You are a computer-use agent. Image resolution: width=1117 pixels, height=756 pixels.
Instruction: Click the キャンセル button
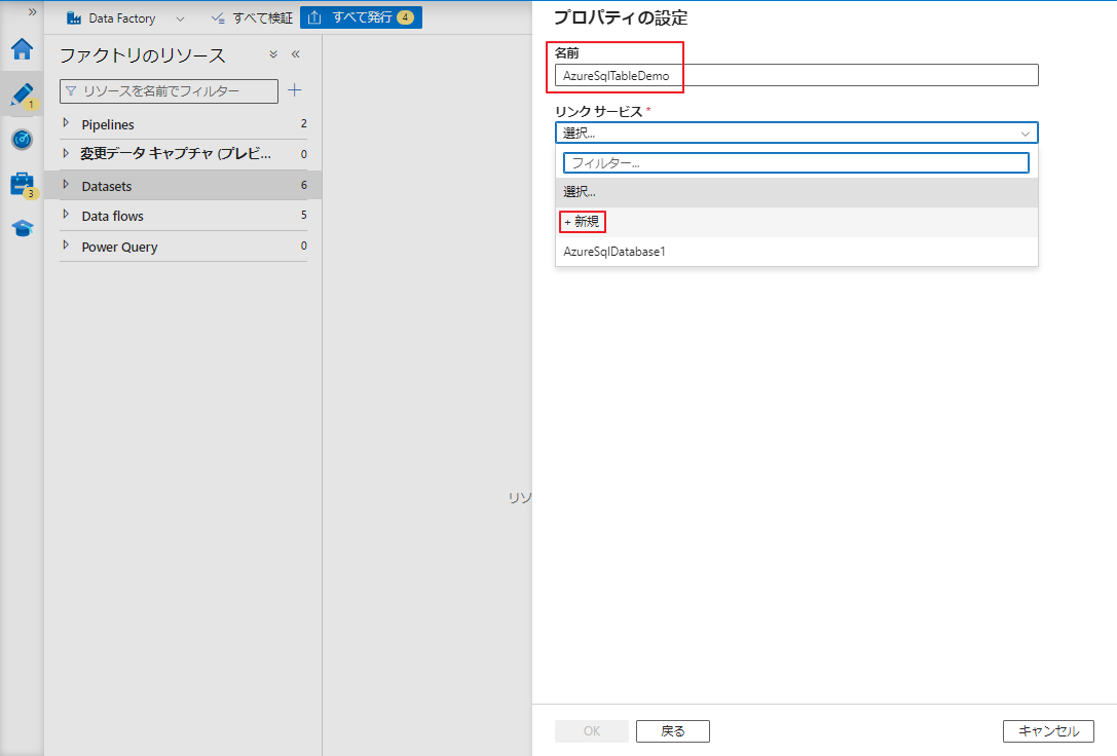1048,731
